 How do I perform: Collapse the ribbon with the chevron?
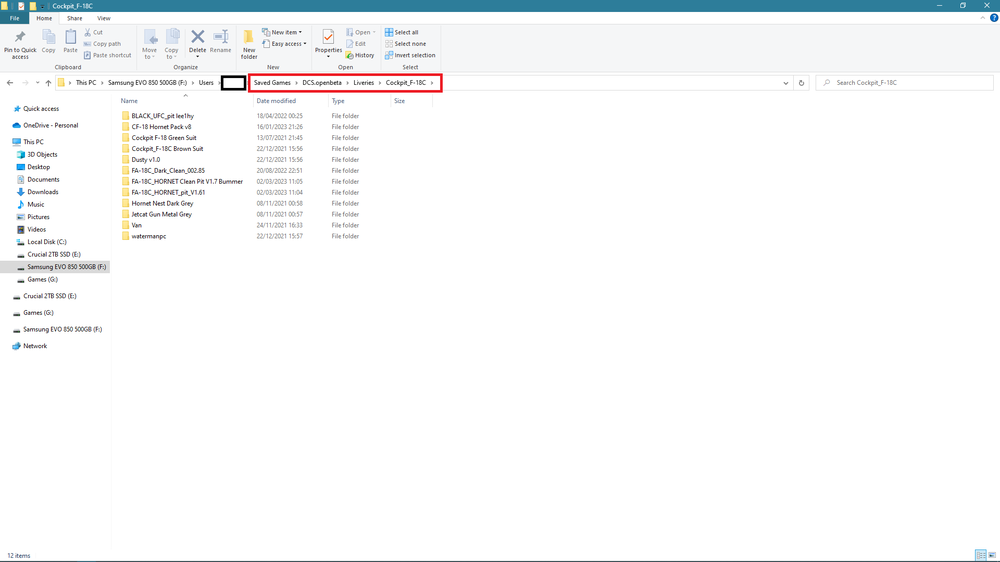pos(983,18)
